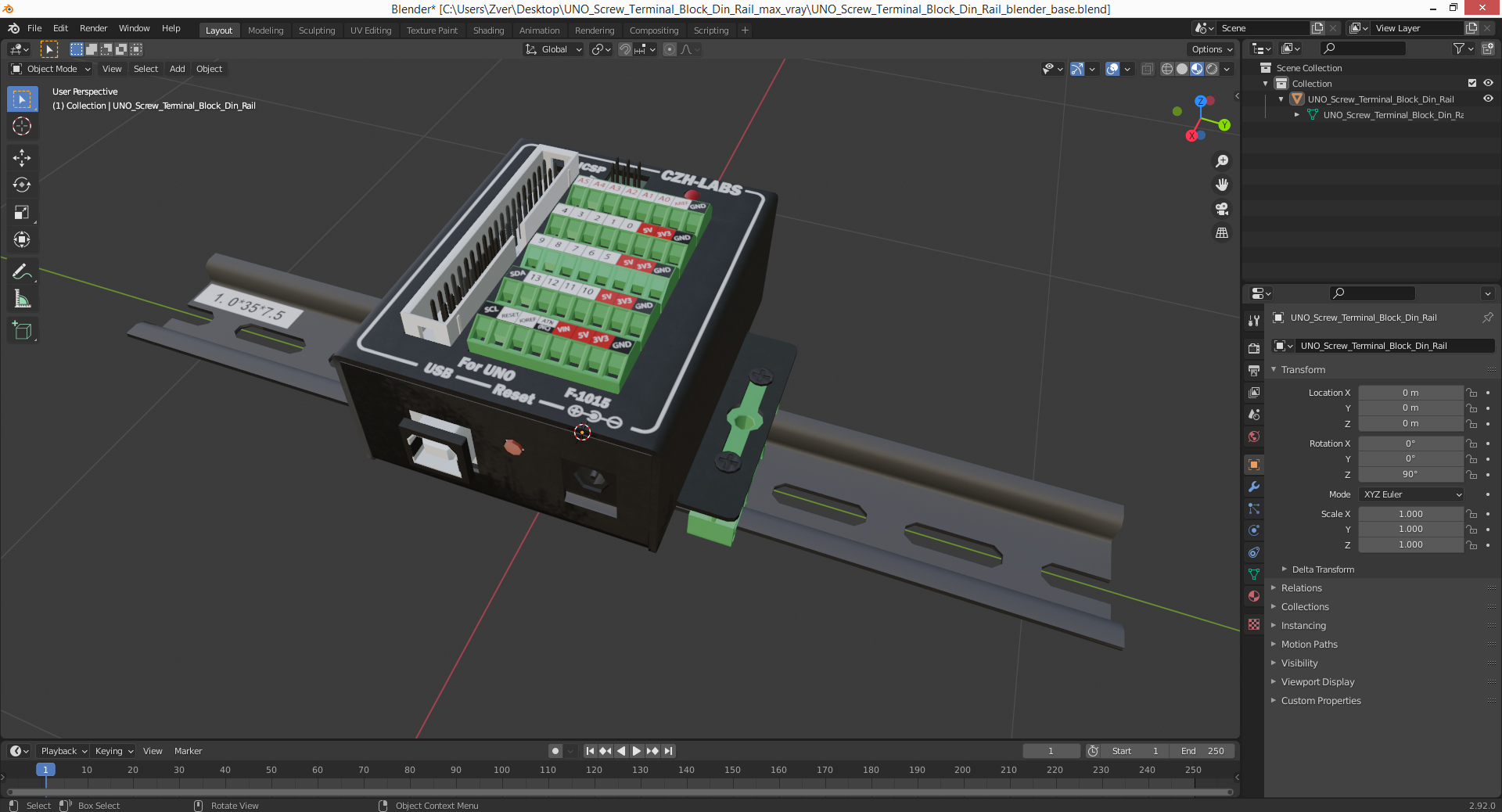Toggle proportional editing button
Viewport: 1502px width, 812px height.
pyautogui.click(x=670, y=49)
